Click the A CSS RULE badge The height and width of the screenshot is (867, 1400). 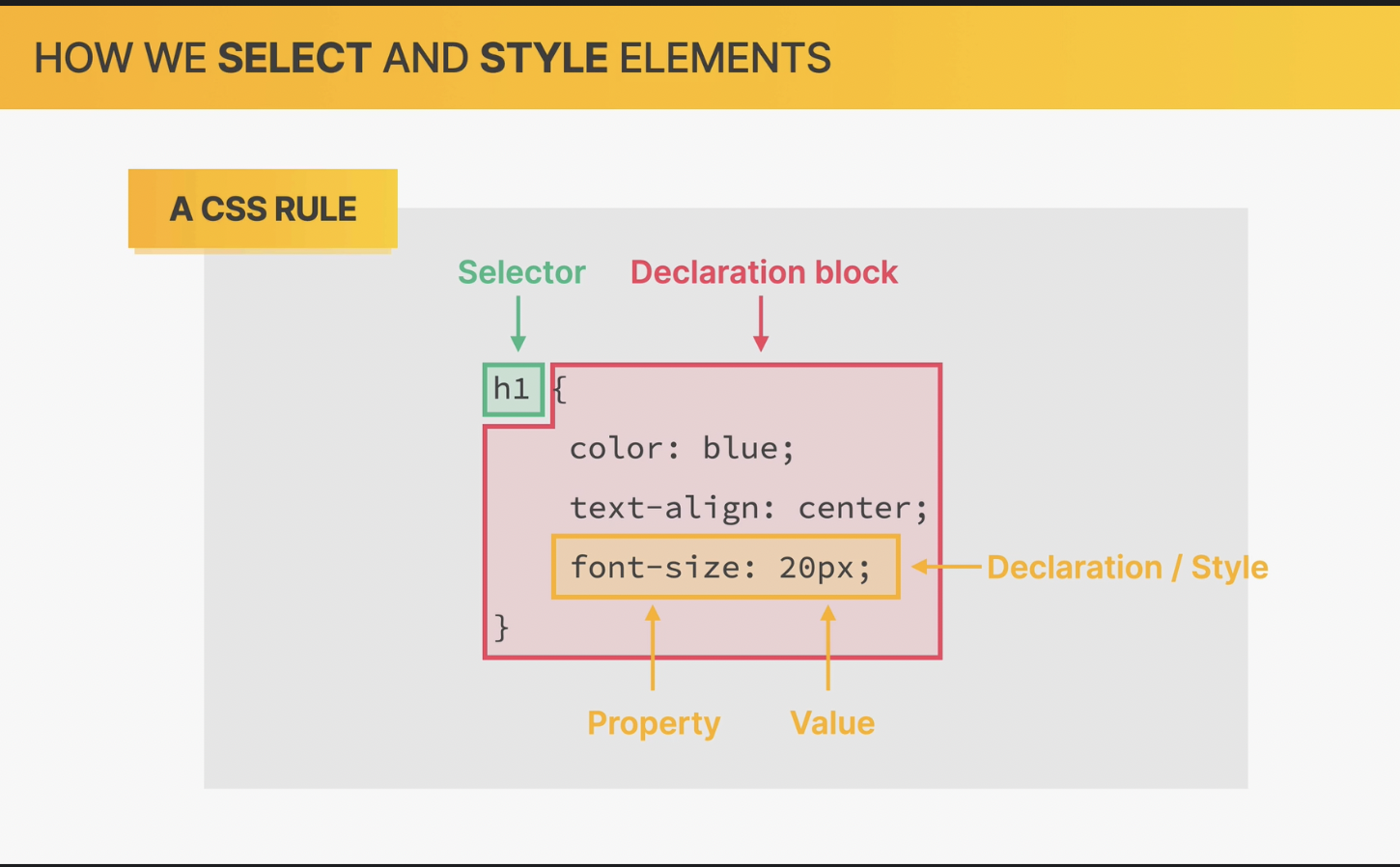263,209
